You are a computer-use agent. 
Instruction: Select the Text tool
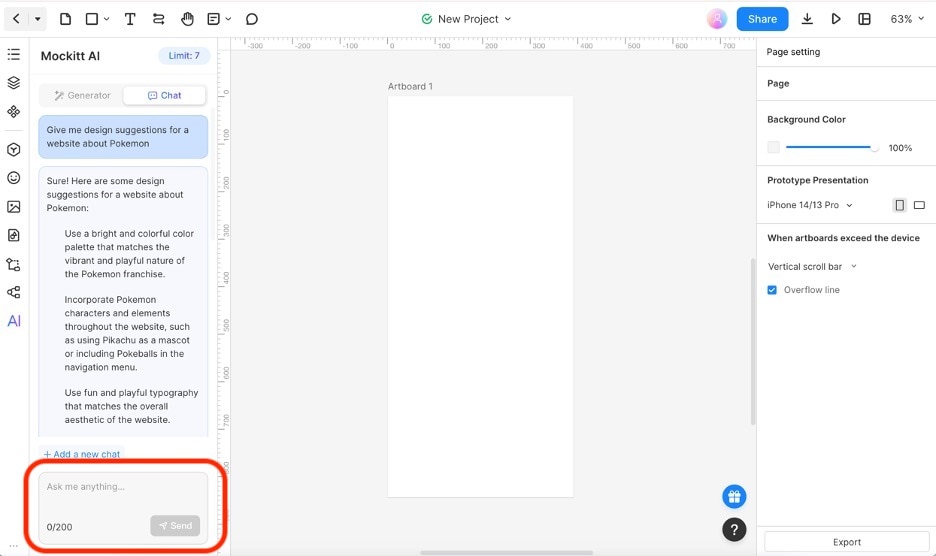coord(130,19)
